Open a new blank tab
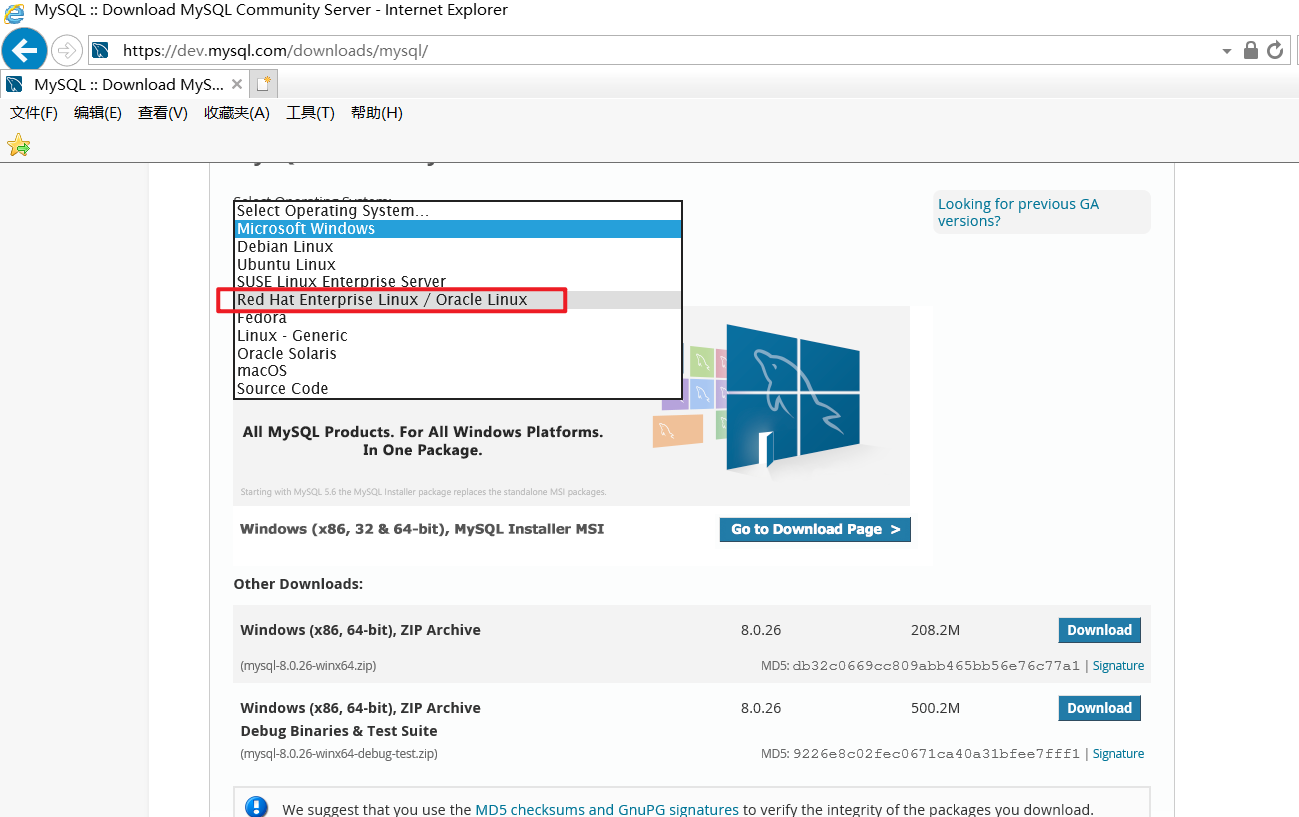This screenshot has height=817, width=1299. (x=264, y=84)
